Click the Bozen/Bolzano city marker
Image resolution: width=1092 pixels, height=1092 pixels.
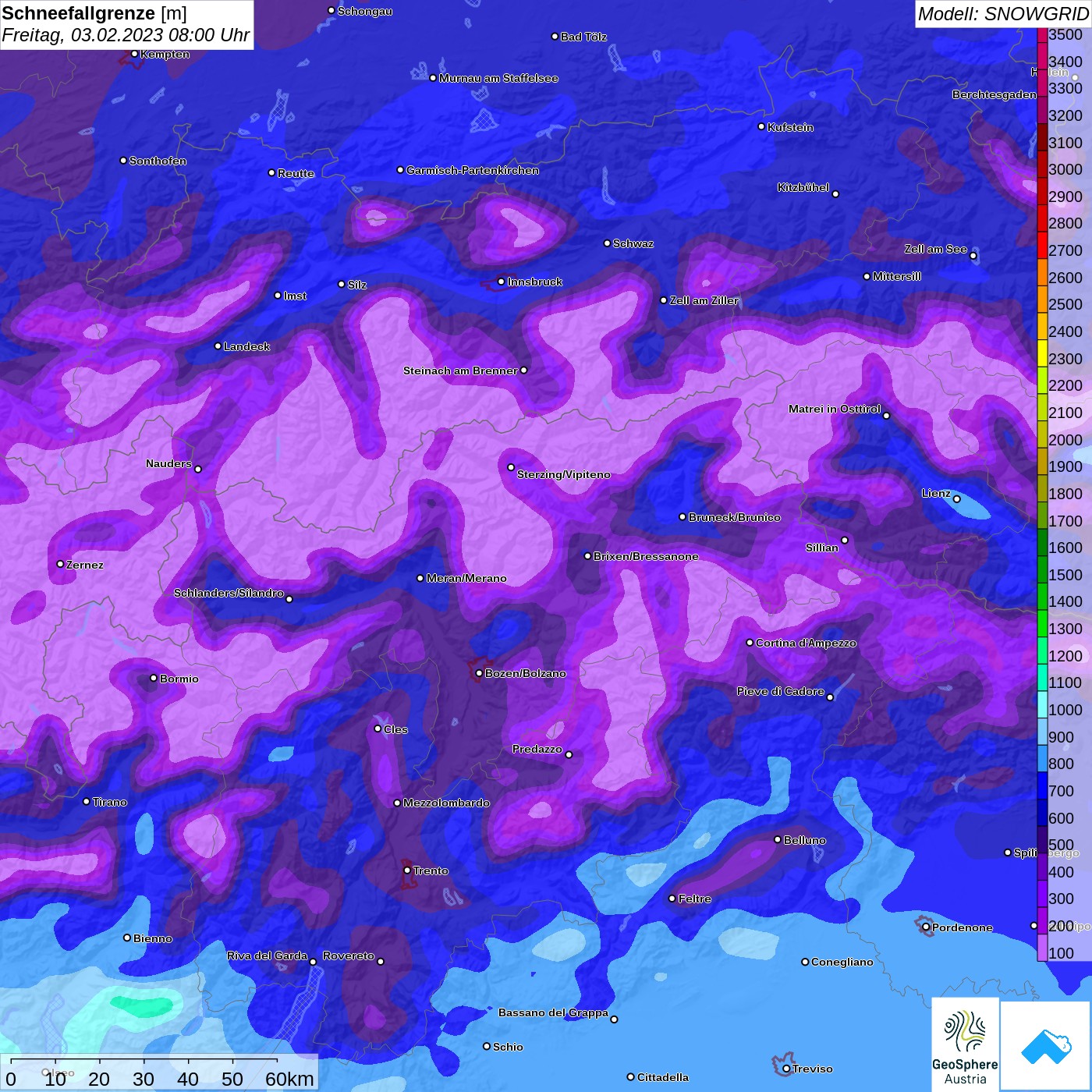[479, 673]
